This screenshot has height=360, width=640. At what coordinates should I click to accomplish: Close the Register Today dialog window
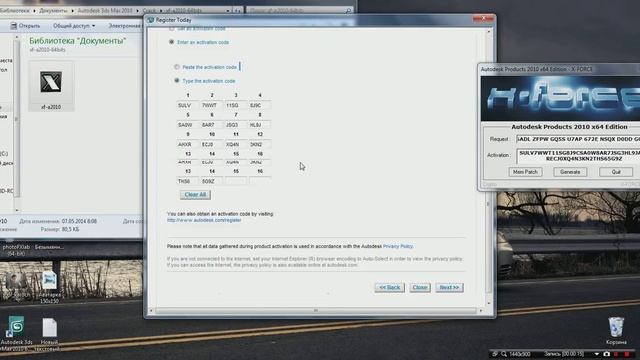click(x=484, y=19)
